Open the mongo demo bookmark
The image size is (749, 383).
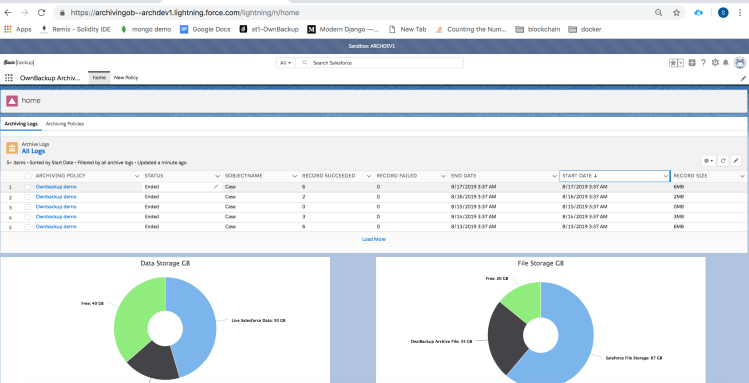click(x=146, y=29)
